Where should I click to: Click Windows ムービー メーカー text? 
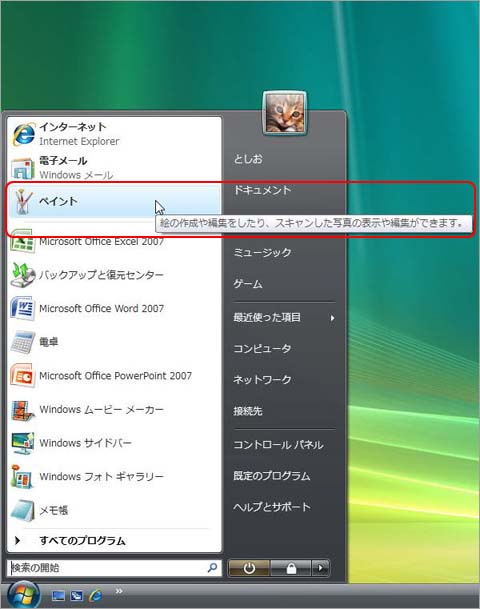[x=101, y=410]
